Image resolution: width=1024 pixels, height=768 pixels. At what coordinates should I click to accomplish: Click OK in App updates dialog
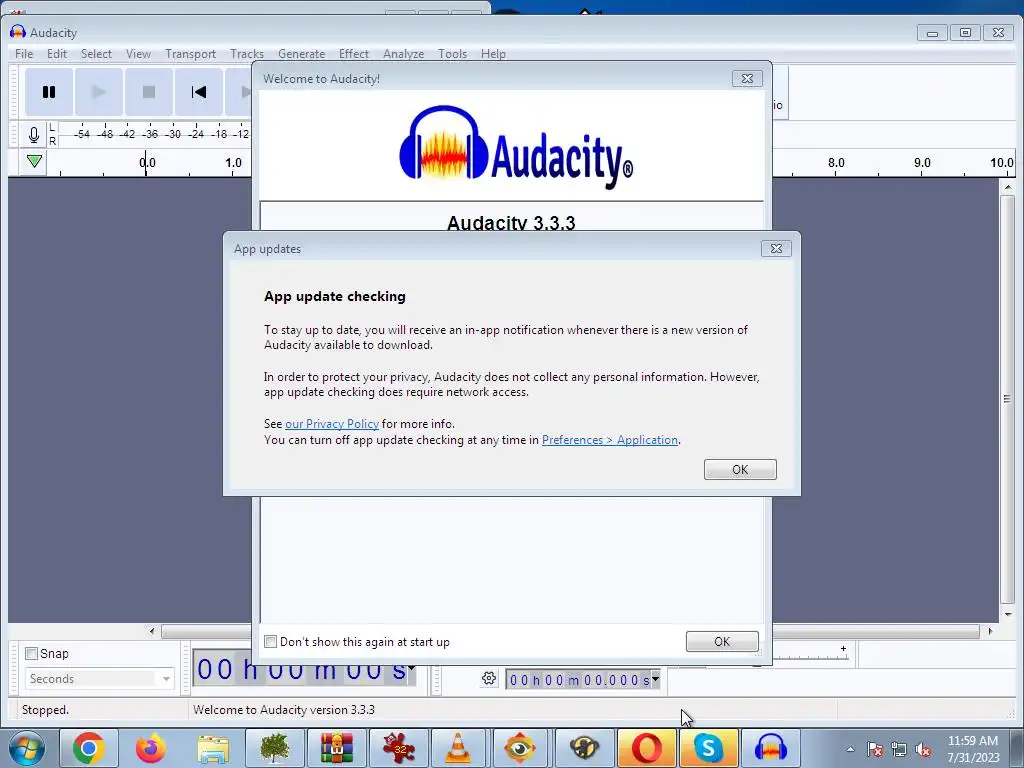740,470
